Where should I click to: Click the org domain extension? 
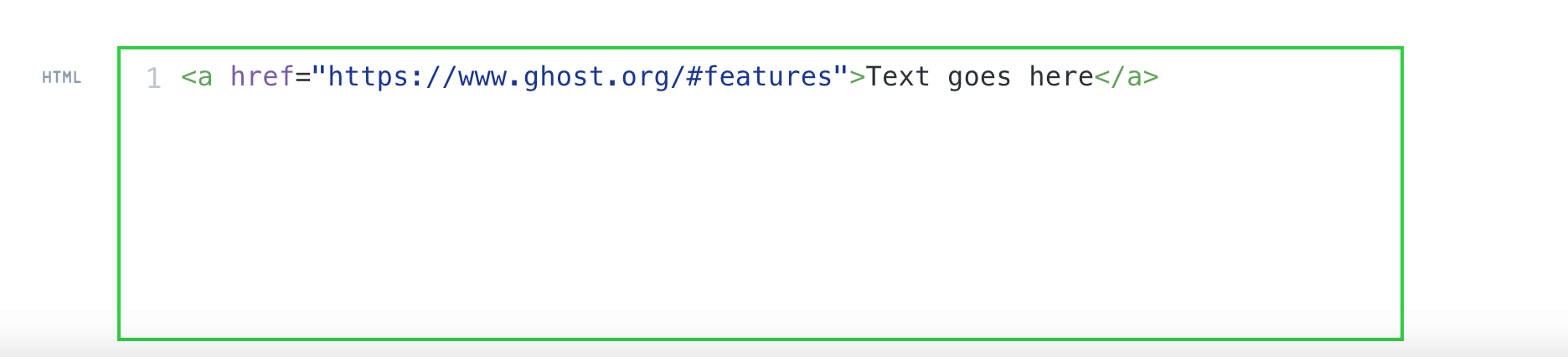(x=645, y=77)
